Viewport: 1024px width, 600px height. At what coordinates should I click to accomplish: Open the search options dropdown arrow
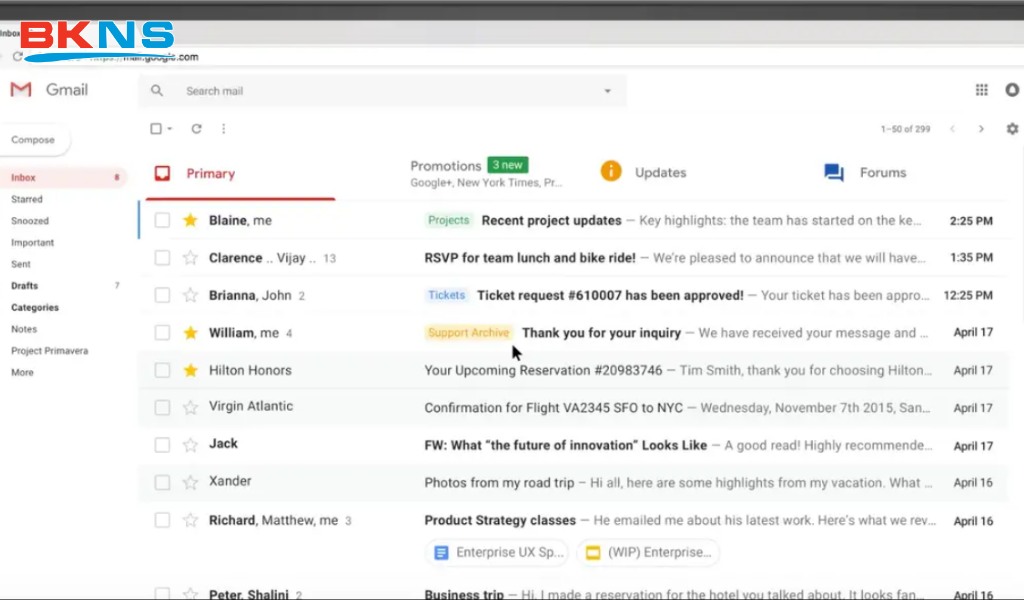coord(607,90)
